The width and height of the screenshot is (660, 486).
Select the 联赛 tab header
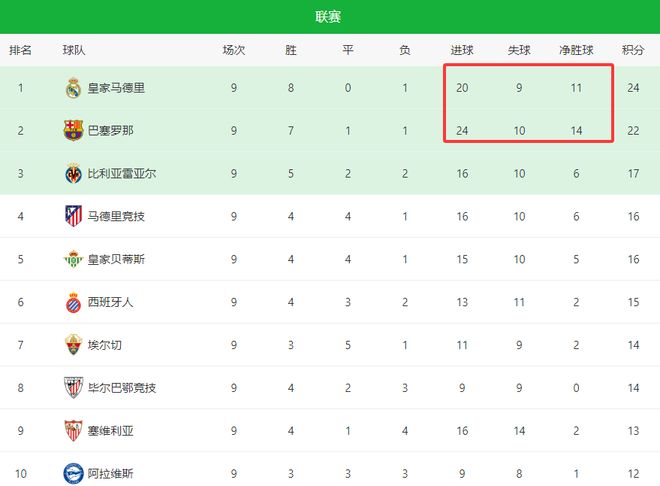click(329, 17)
